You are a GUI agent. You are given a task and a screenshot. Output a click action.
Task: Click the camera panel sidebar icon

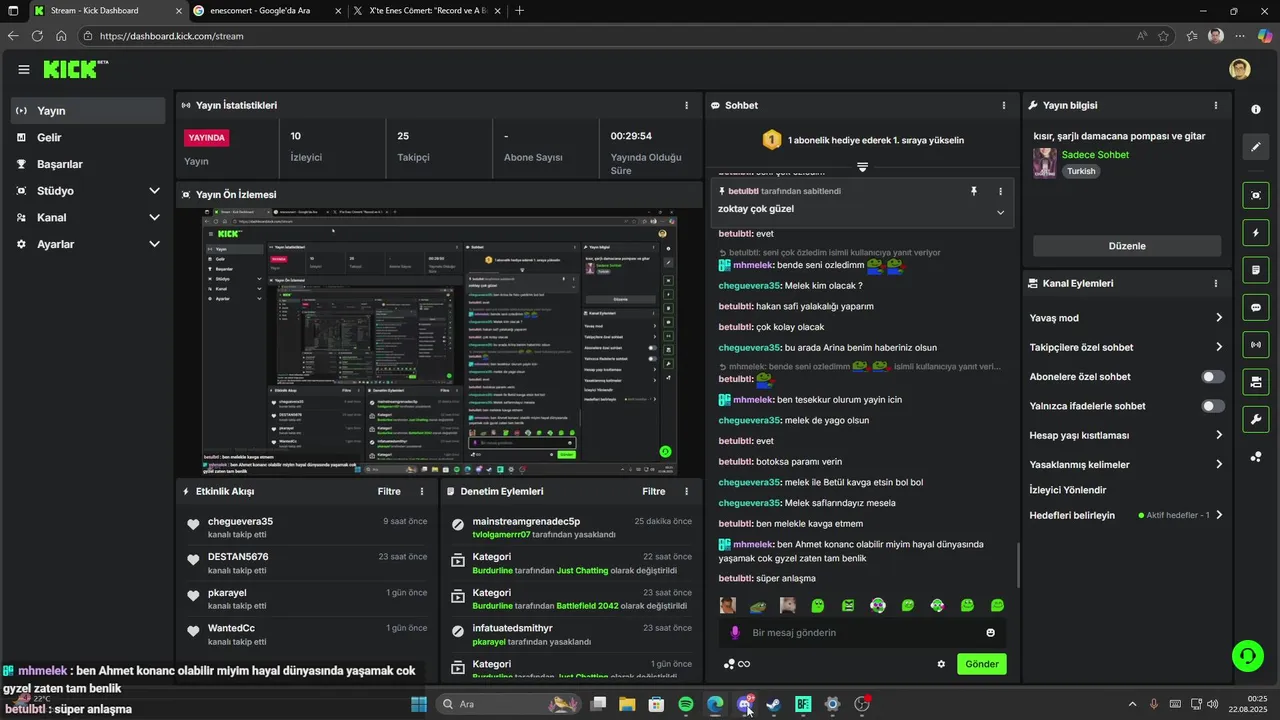(1256, 382)
